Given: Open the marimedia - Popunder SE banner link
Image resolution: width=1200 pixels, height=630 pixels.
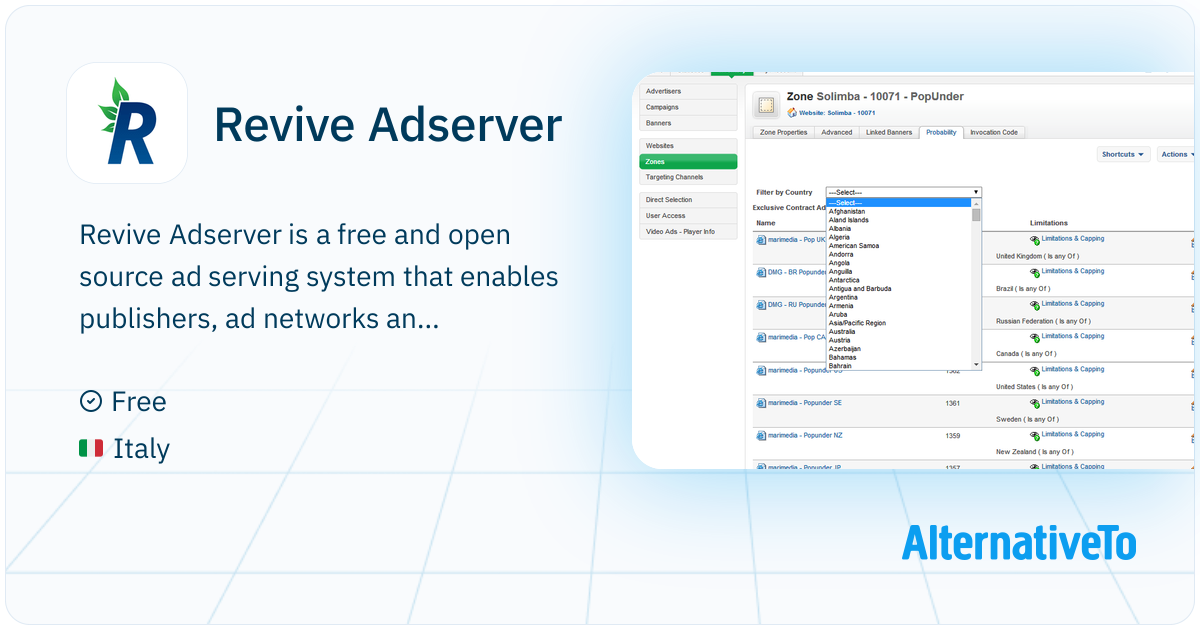Looking at the screenshot, I should (805, 403).
